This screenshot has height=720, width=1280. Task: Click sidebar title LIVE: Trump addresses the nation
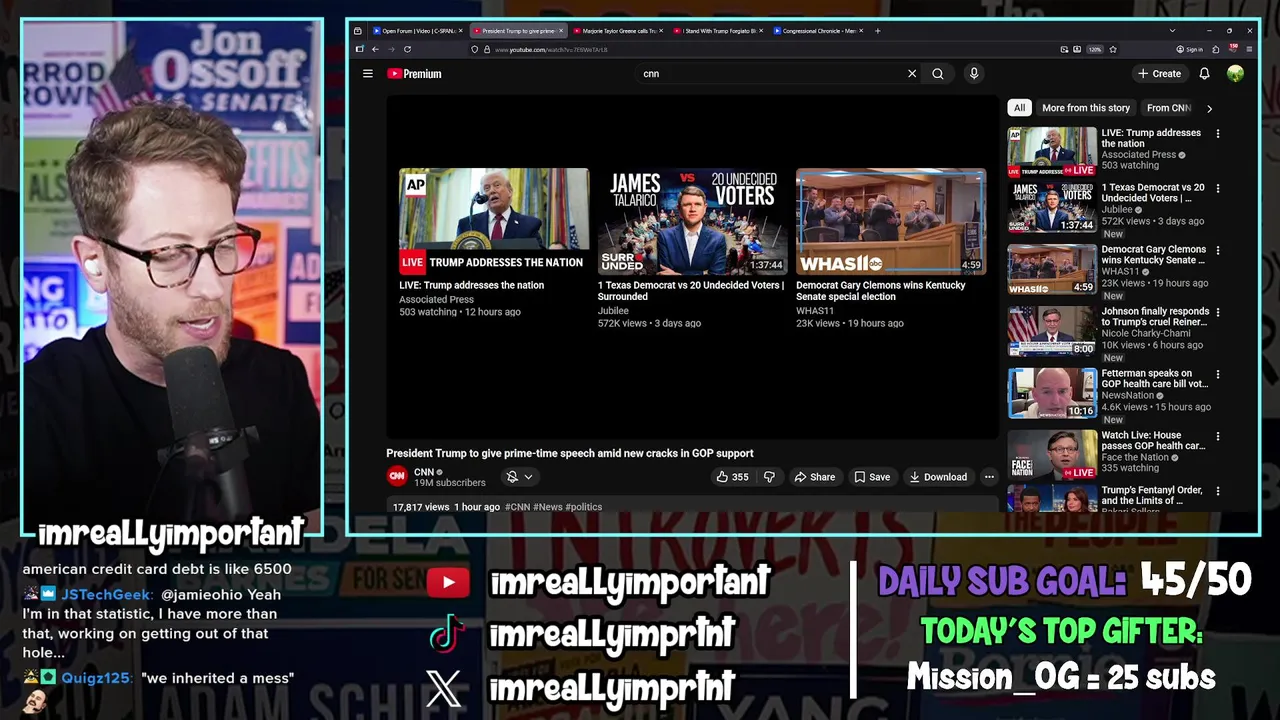click(1151, 138)
